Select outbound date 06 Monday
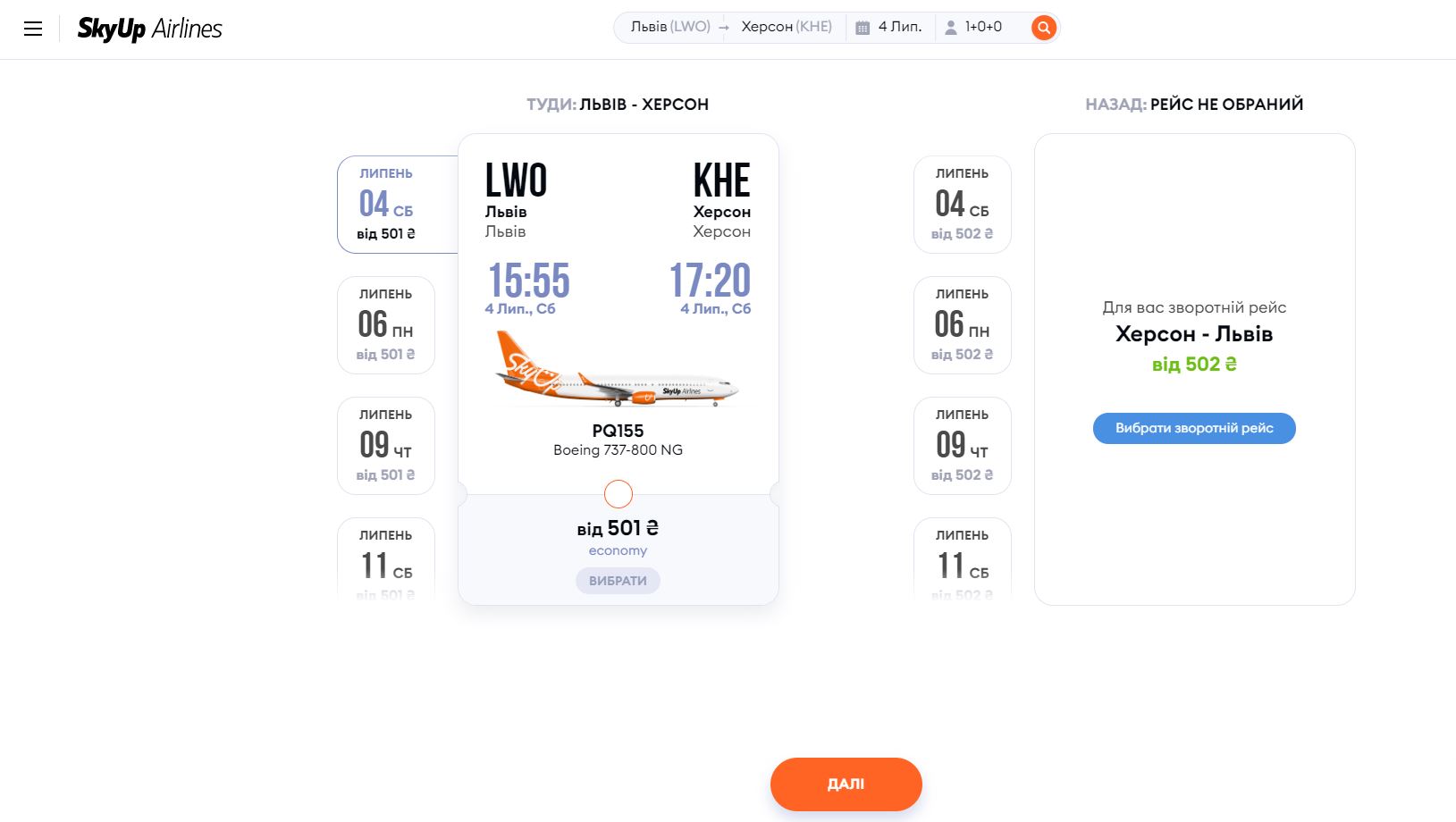The width and height of the screenshot is (1456, 822). click(x=386, y=325)
